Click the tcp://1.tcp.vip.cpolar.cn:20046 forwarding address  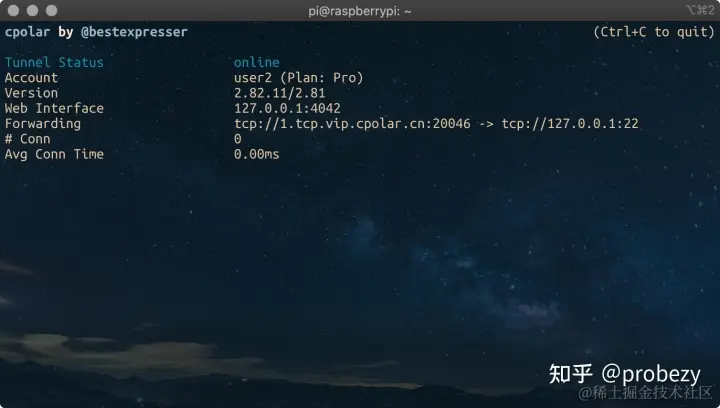pyautogui.click(x=352, y=124)
